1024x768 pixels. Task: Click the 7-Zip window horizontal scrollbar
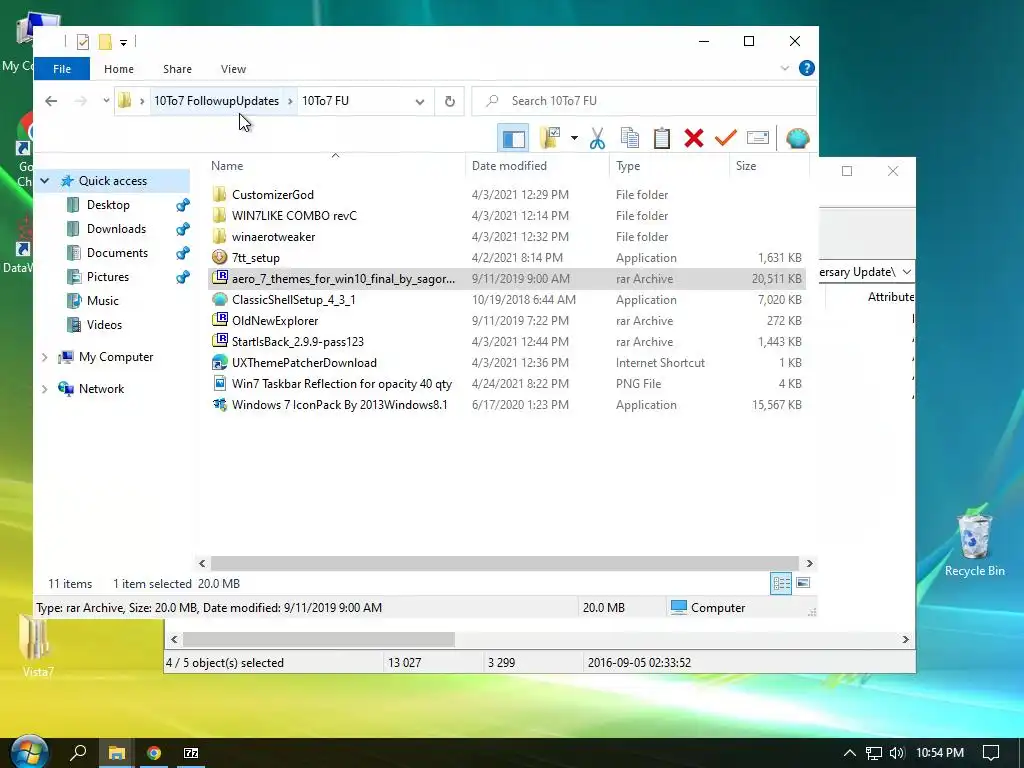(x=319, y=639)
